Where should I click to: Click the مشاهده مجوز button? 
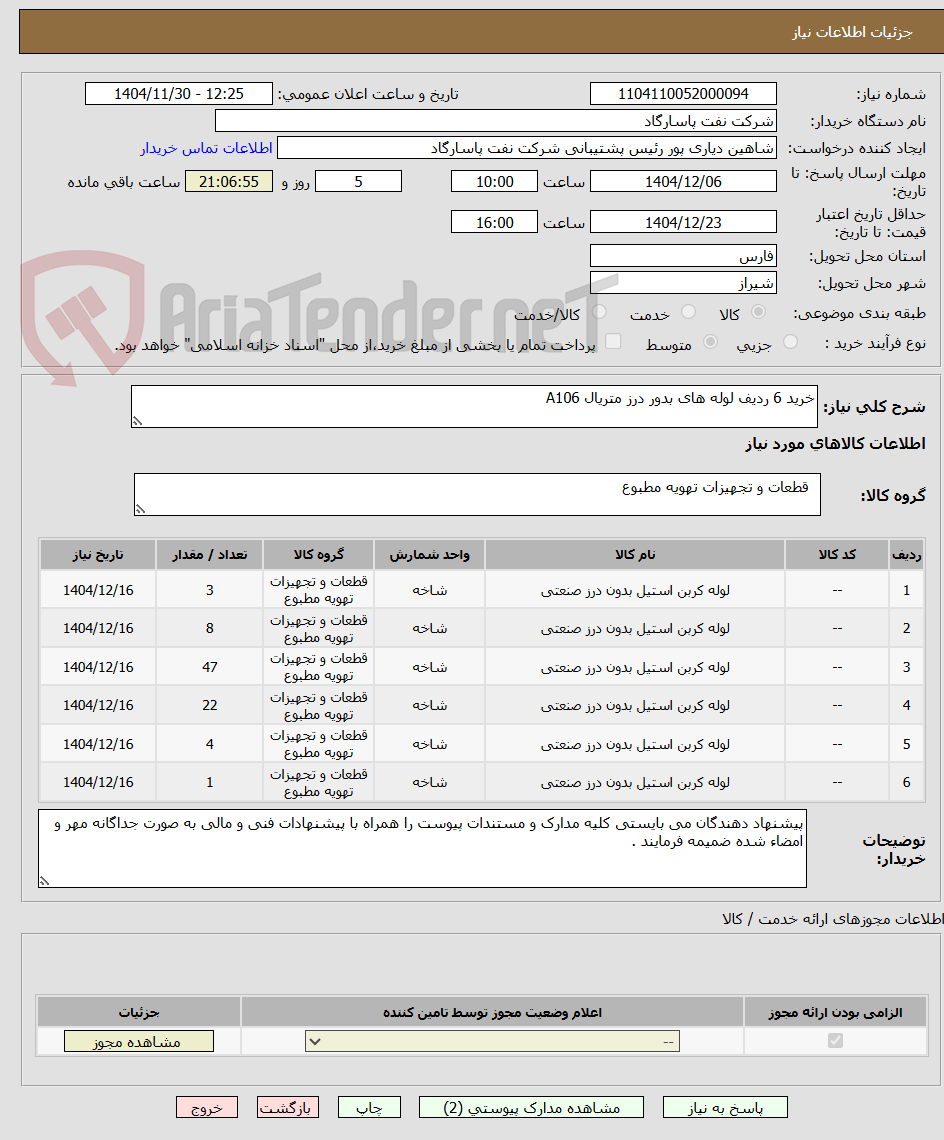click(139, 1041)
